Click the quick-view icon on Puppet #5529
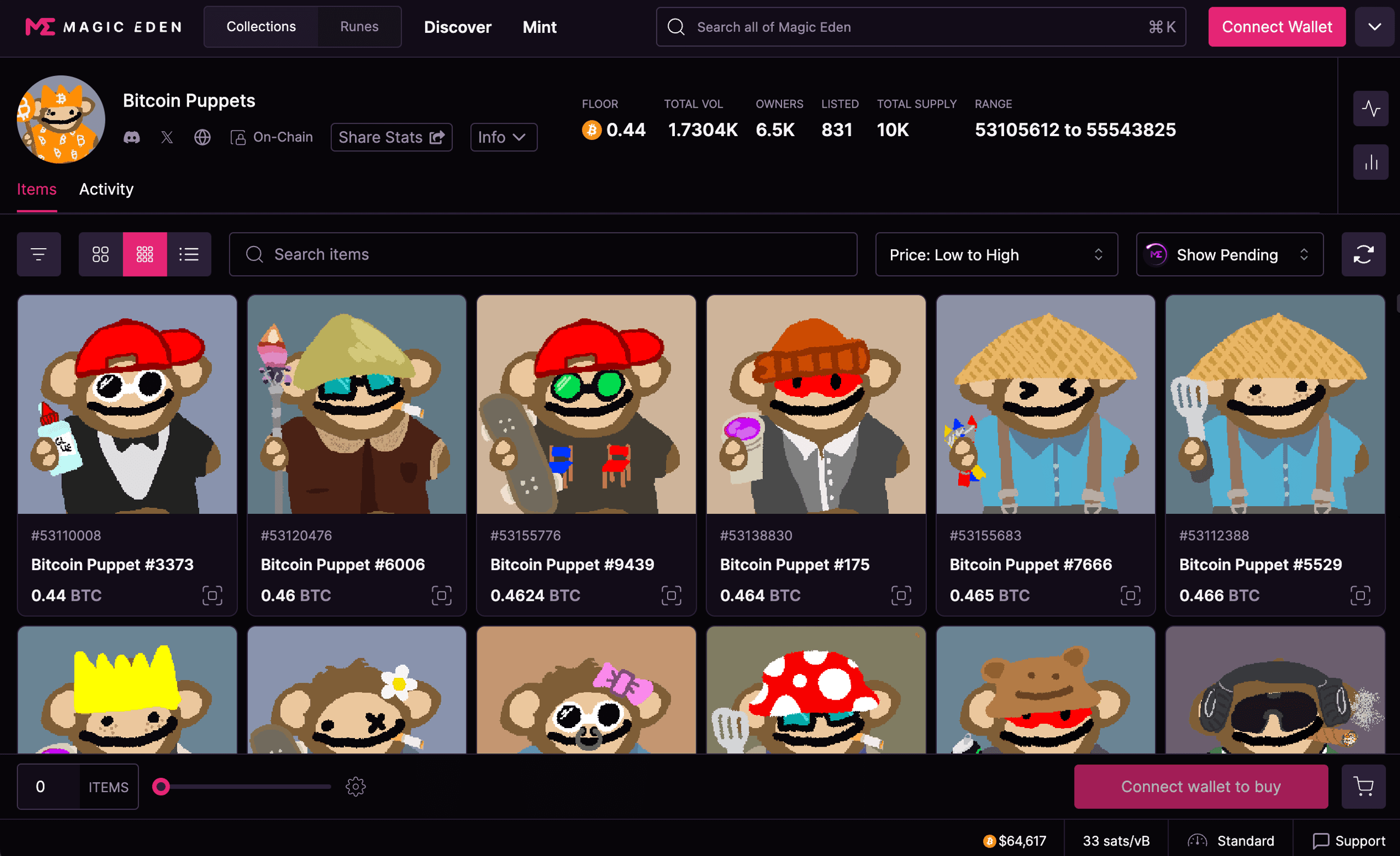 point(1360,595)
